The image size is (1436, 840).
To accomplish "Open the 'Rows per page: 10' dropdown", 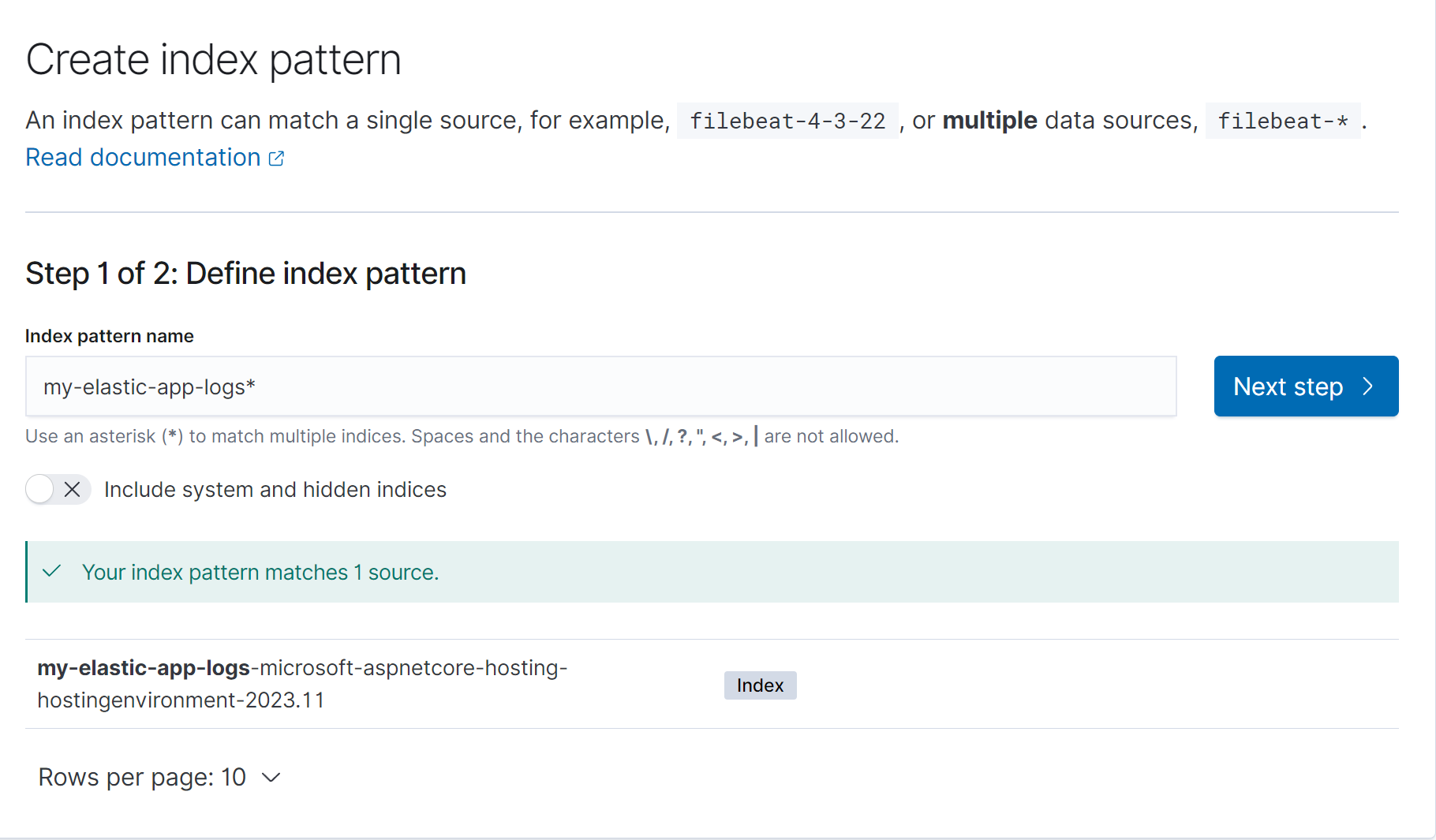I will click(159, 778).
